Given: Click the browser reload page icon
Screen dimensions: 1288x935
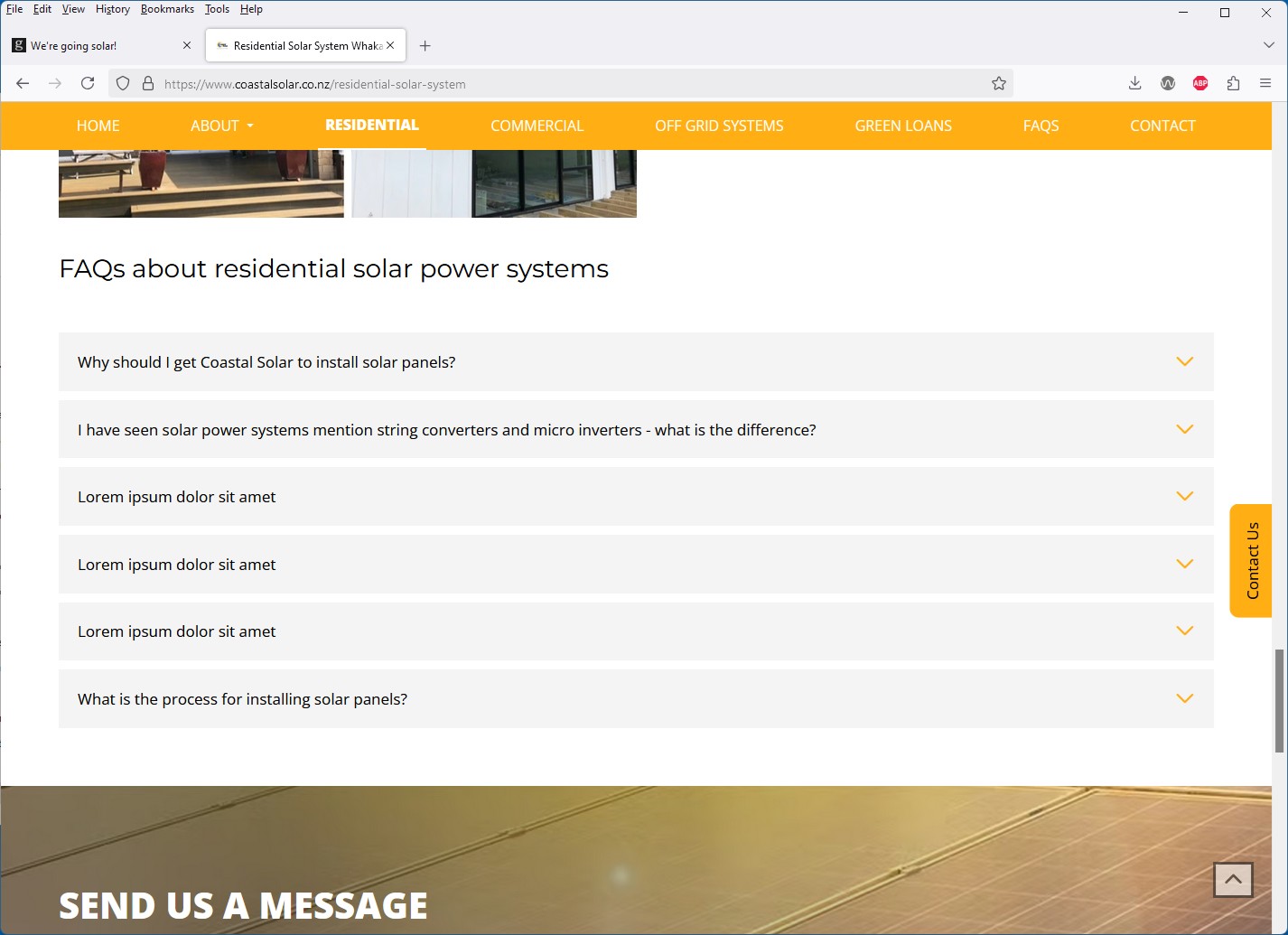Looking at the screenshot, I should click(88, 83).
